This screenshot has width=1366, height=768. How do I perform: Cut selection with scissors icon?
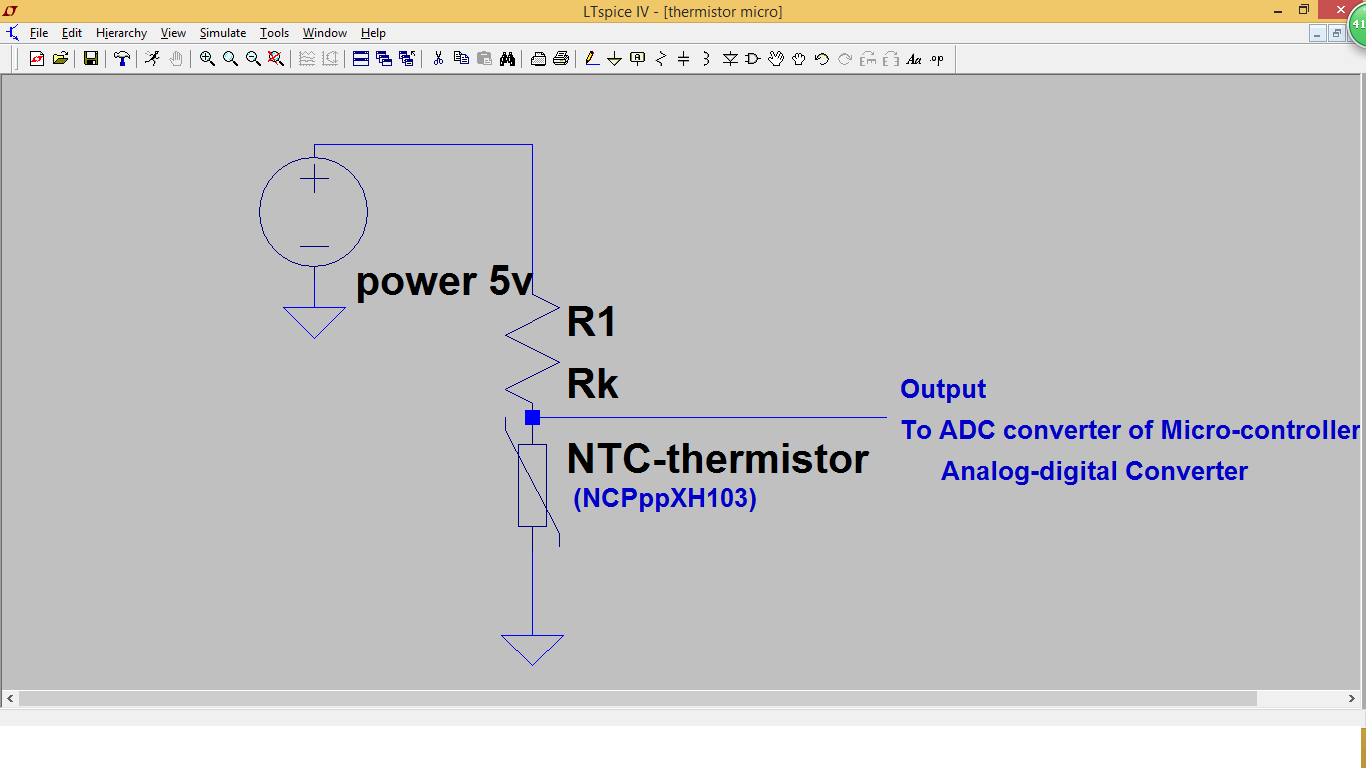pos(438,59)
